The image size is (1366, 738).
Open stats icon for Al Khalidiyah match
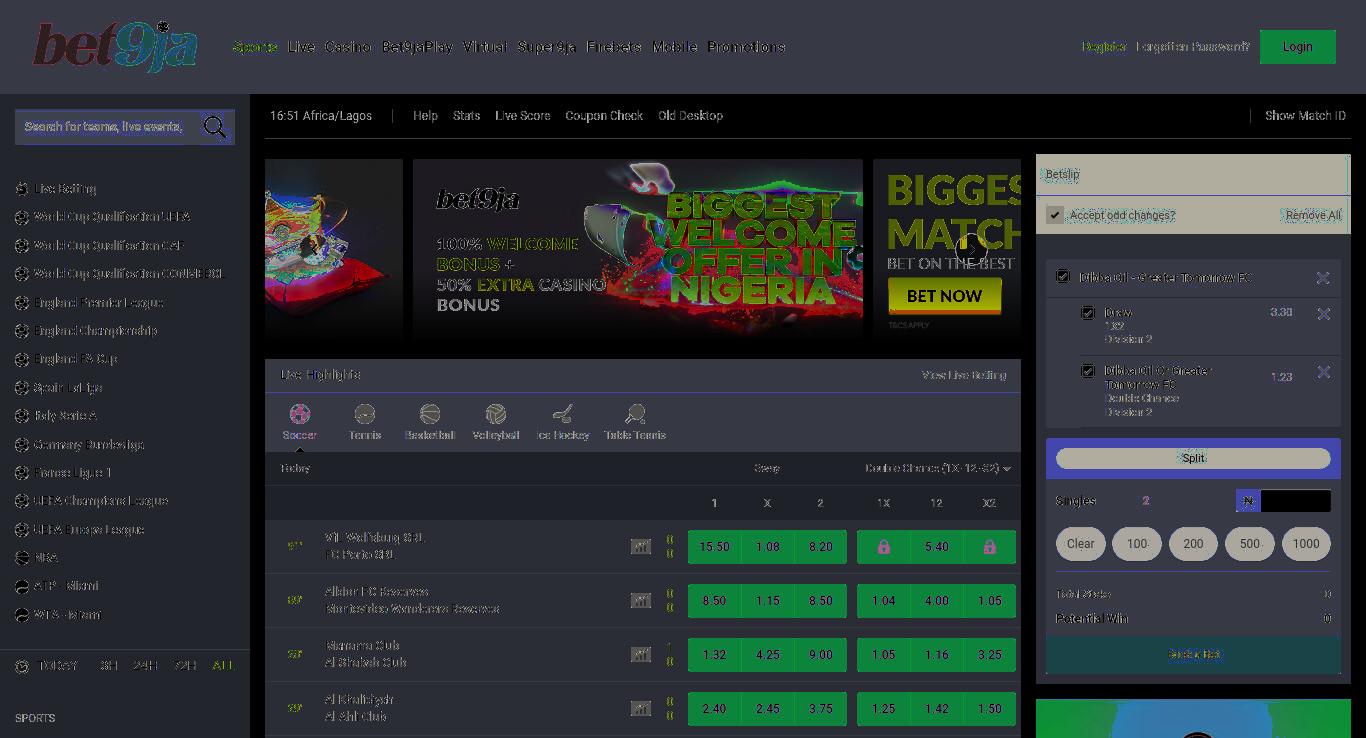641,708
